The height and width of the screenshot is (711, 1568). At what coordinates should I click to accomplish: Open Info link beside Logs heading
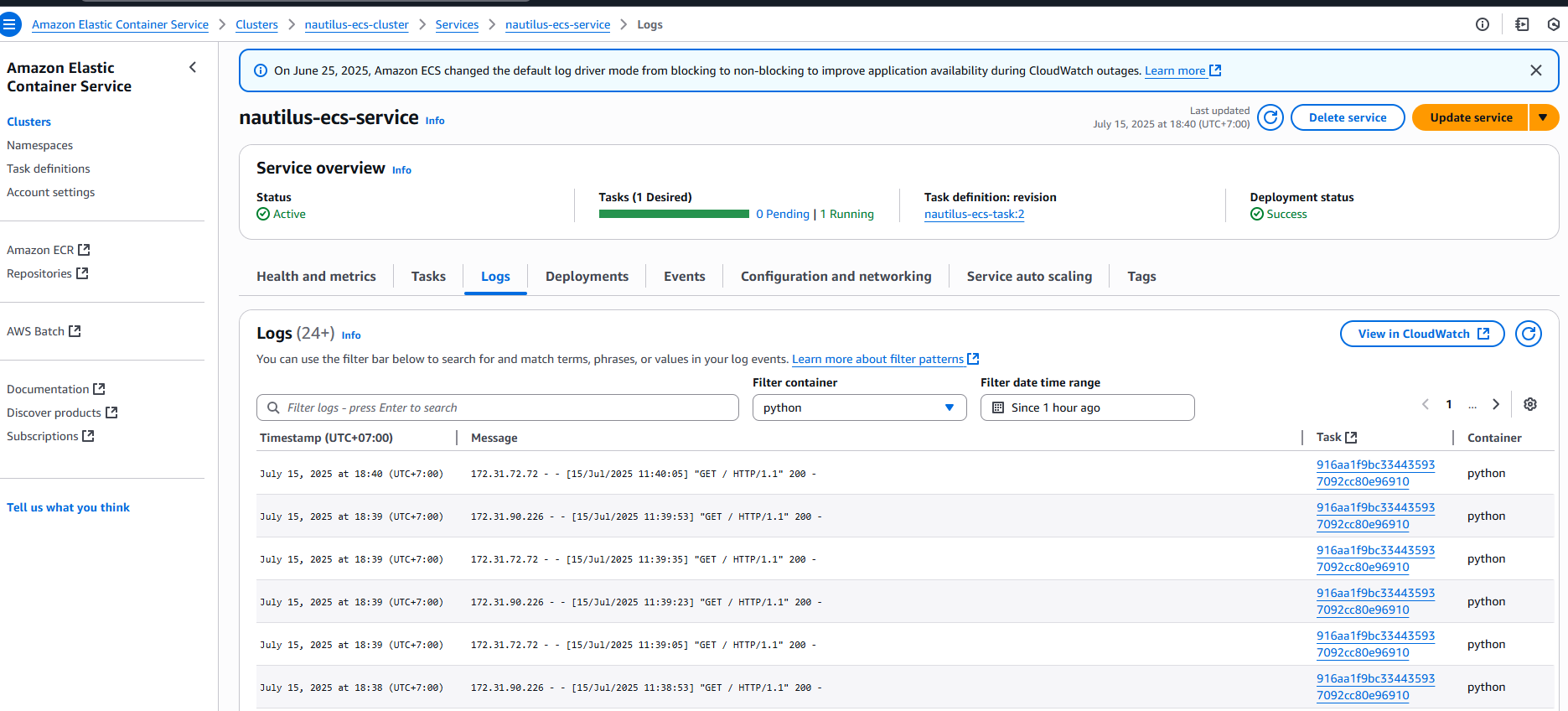tap(351, 335)
